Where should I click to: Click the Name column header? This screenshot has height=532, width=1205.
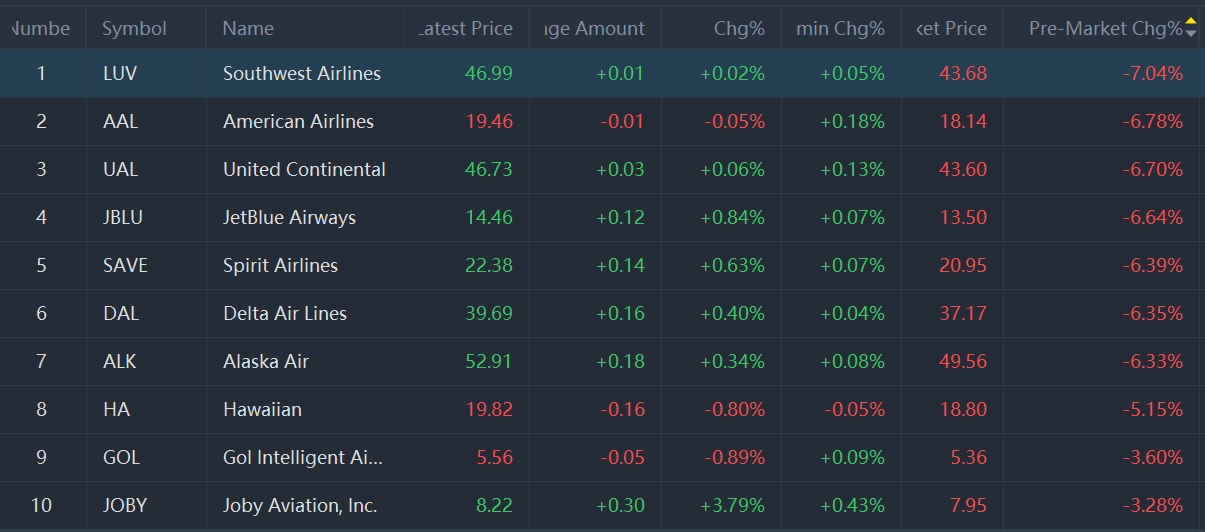(248, 28)
